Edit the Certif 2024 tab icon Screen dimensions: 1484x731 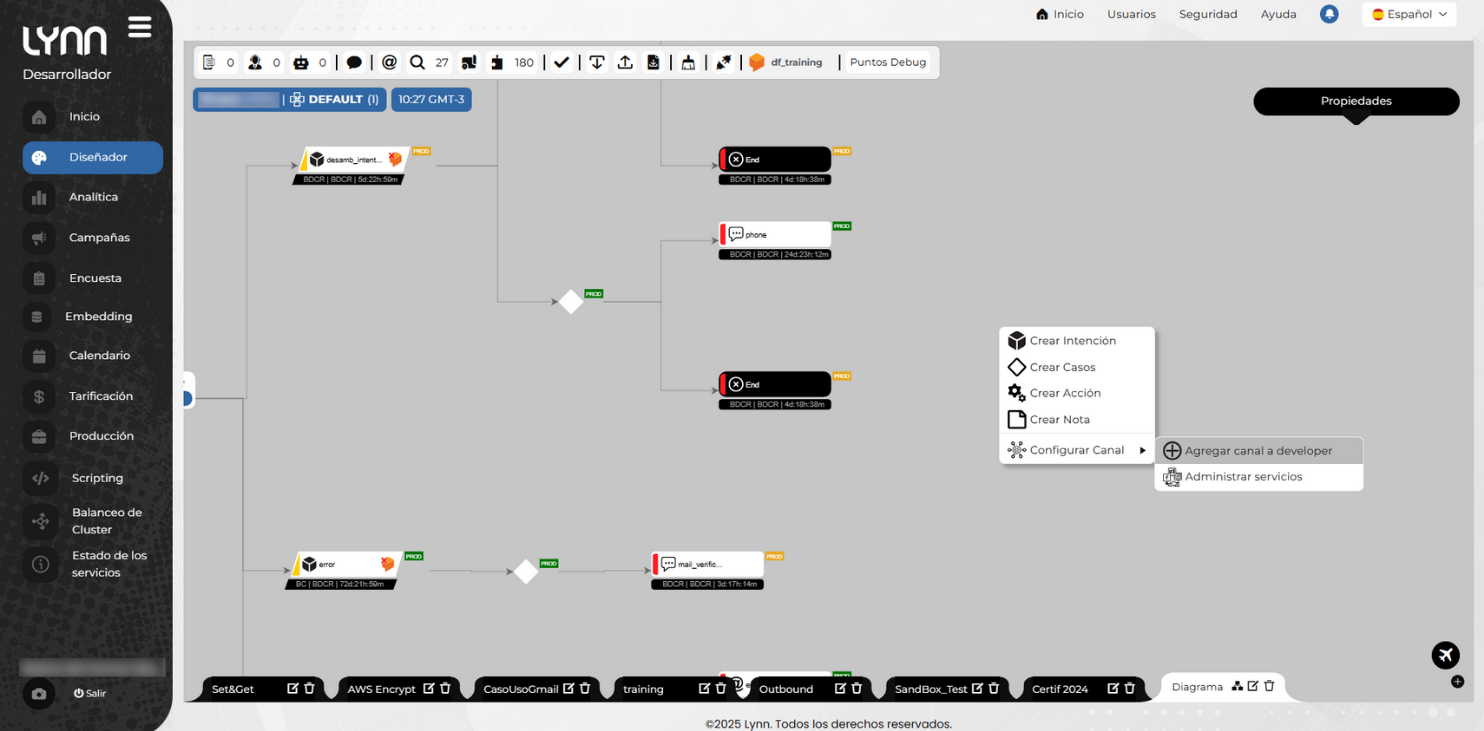(x=1113, y=688)
